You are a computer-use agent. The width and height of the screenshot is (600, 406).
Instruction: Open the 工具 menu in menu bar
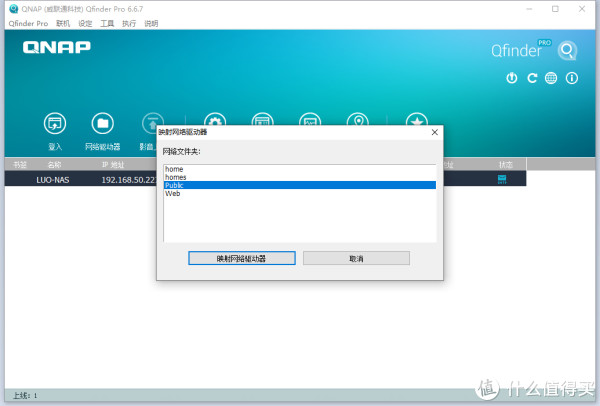107,23
